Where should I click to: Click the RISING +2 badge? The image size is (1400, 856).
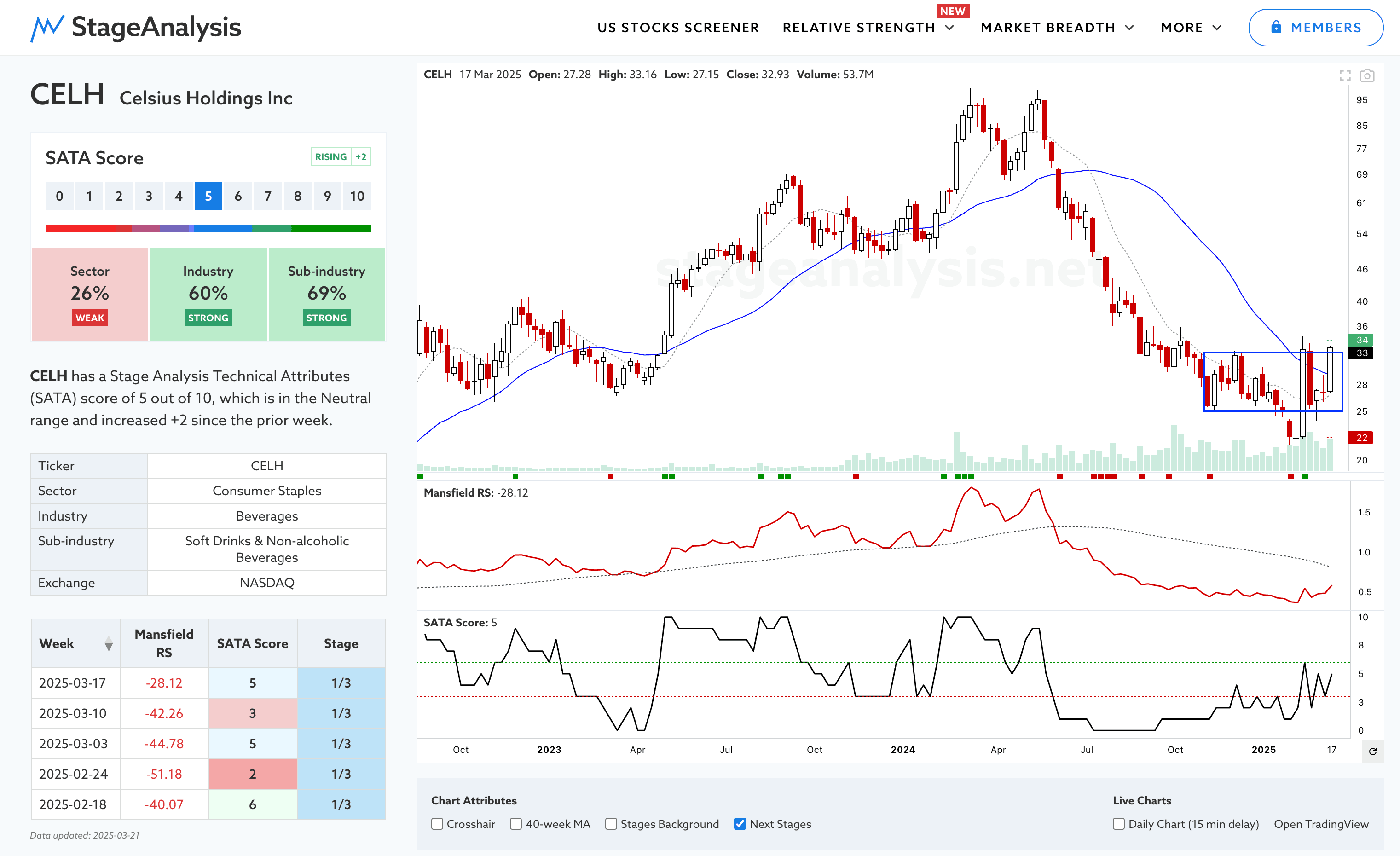click(x=341, y=157)
